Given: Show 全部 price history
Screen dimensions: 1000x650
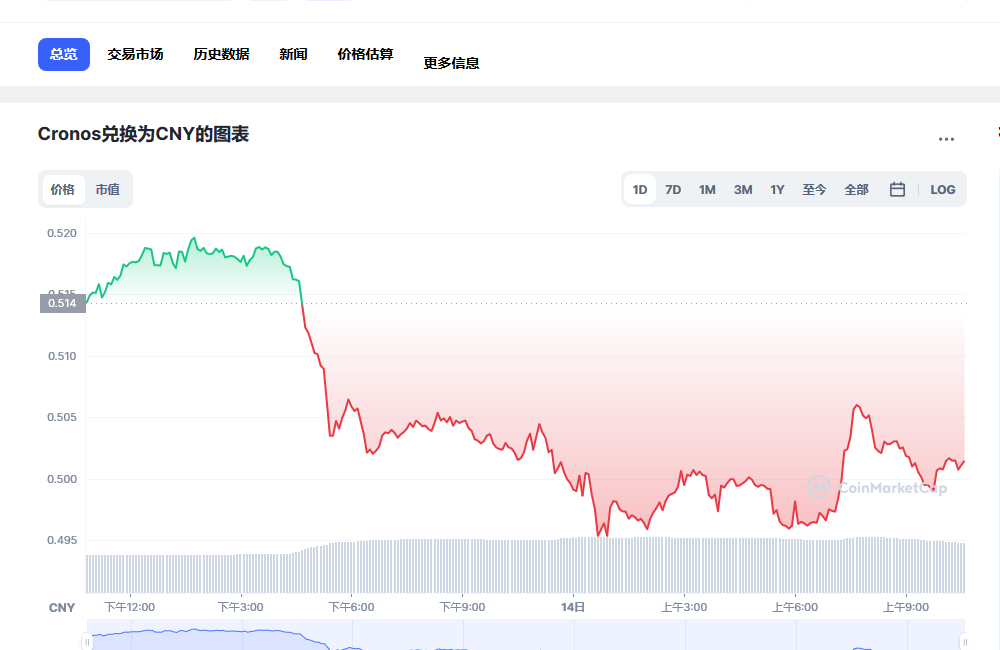Looking at the screenshot, I should [857, 189].
